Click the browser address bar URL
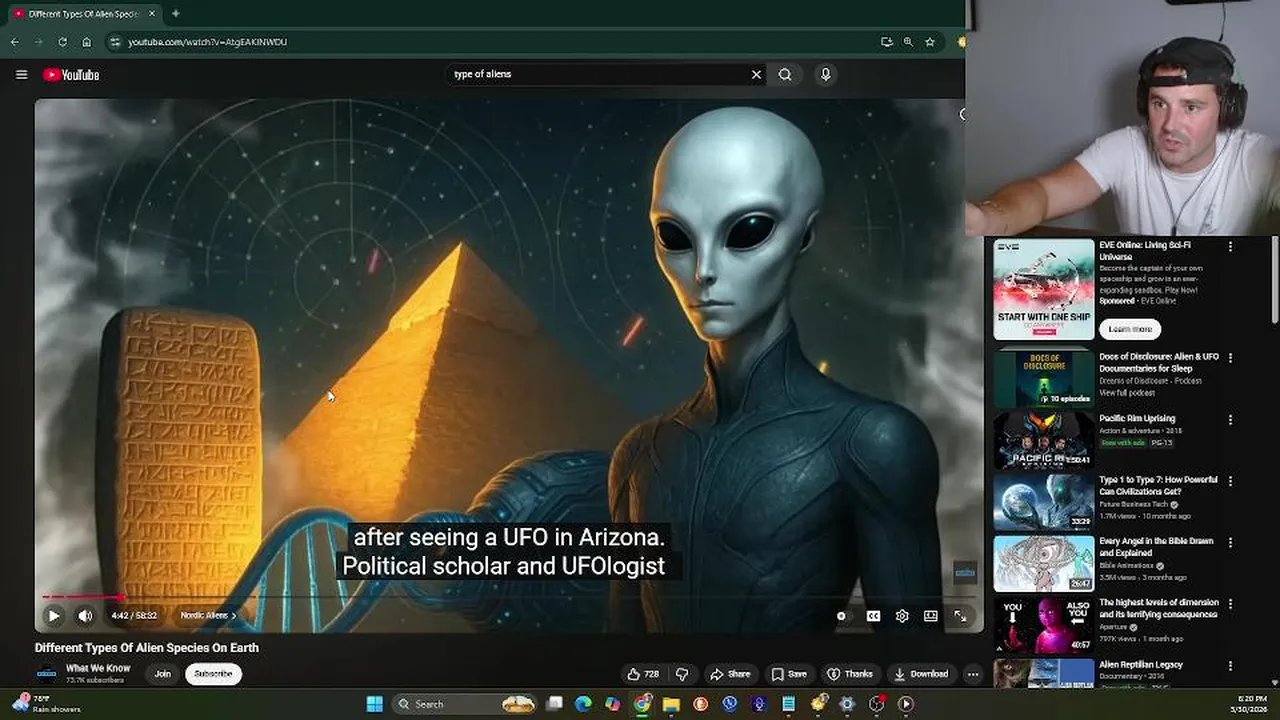 [x=207, y=42]
